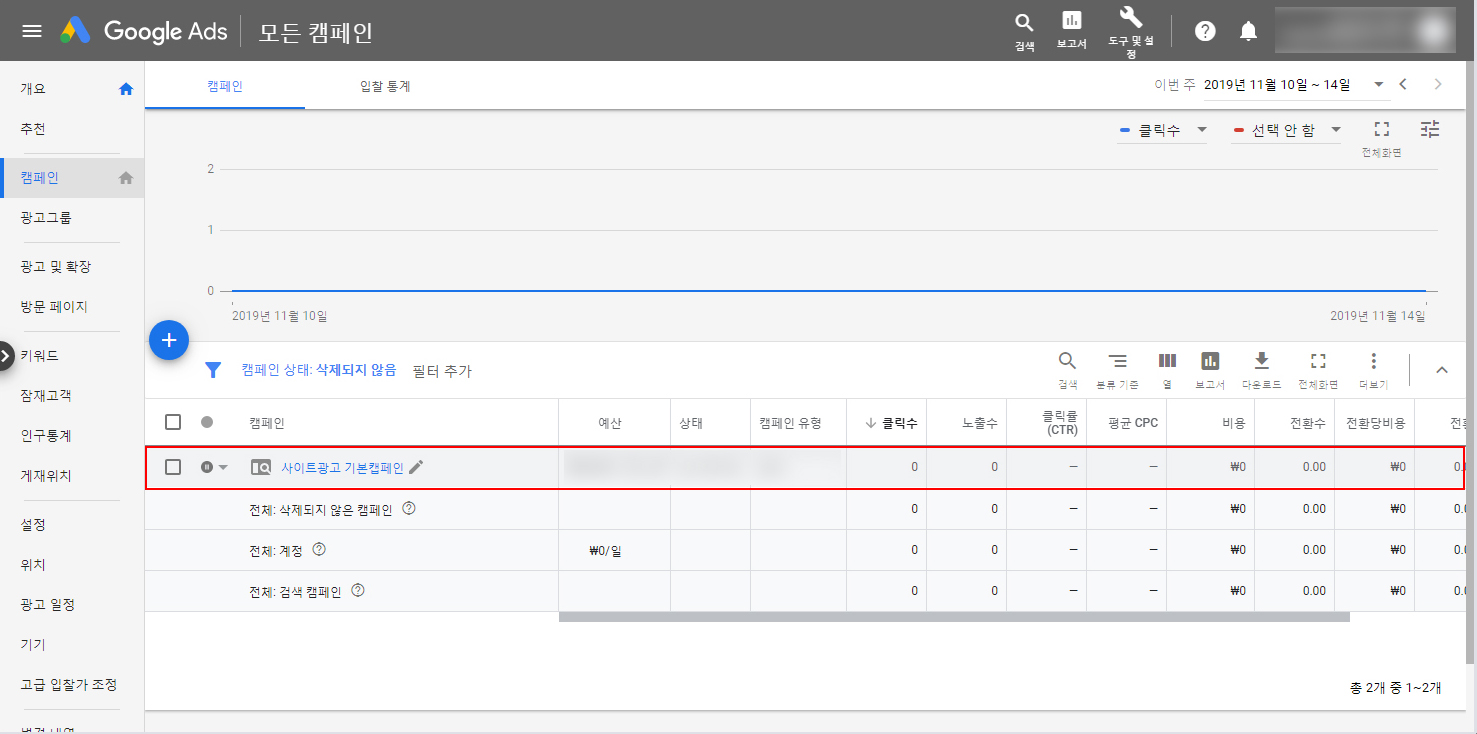Select 광고그룹 in the left sidebar
Viewport: 1477px width, 734px height.
click(x=46, y=217)
